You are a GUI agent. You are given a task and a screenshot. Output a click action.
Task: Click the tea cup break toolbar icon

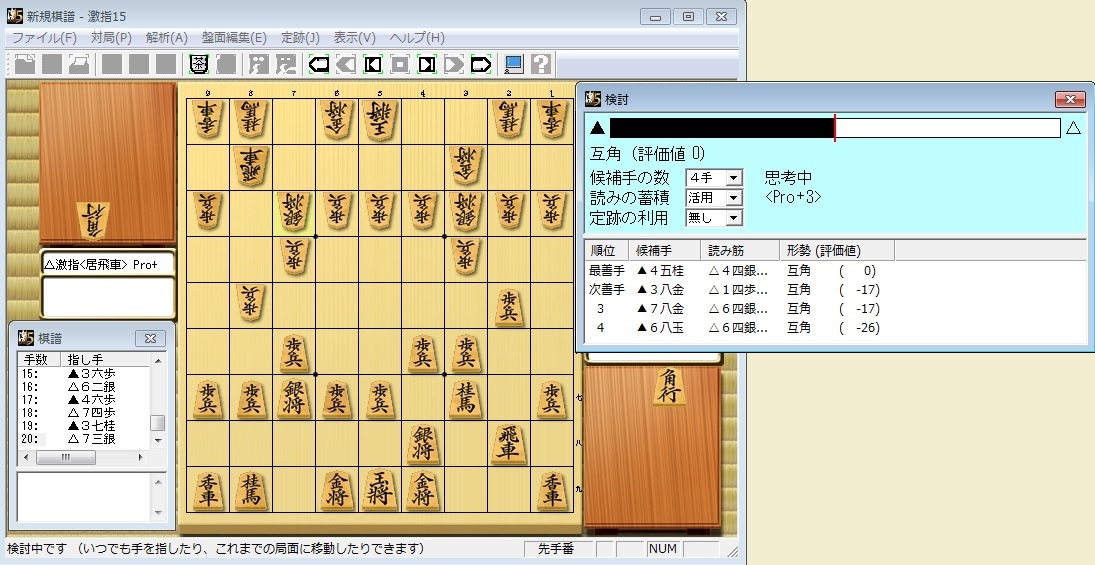pyautogui.click(x=199, y=64)
